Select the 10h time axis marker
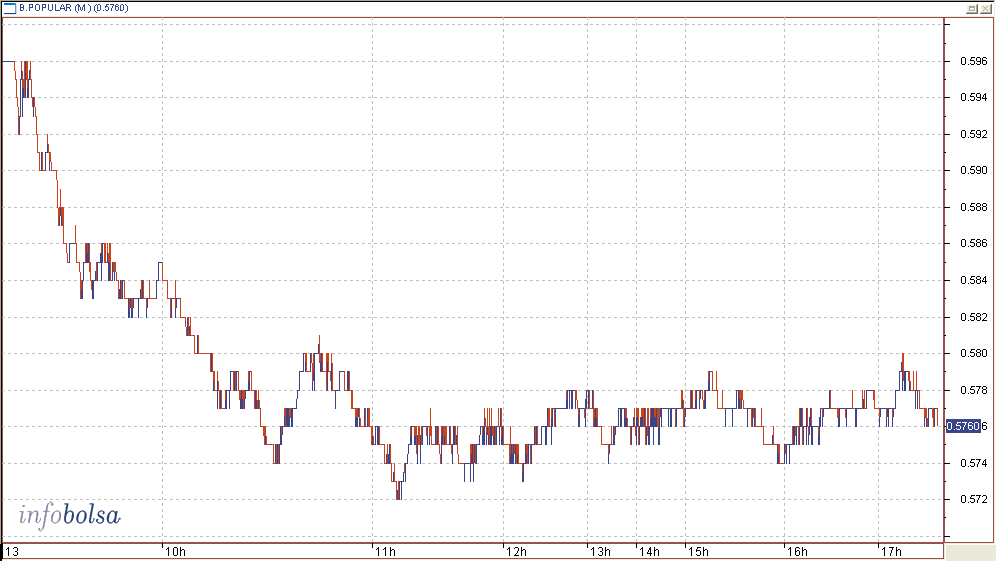Image resolution: width=996 pixels, height=561 pixels. point(174,551)
